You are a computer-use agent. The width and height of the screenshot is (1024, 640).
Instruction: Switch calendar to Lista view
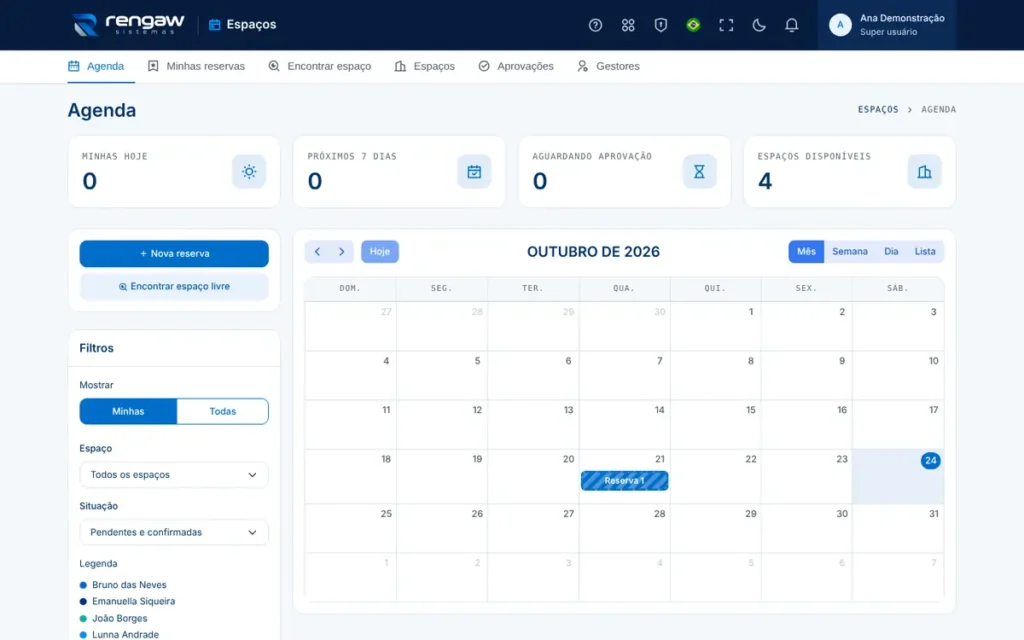(925, 251)
